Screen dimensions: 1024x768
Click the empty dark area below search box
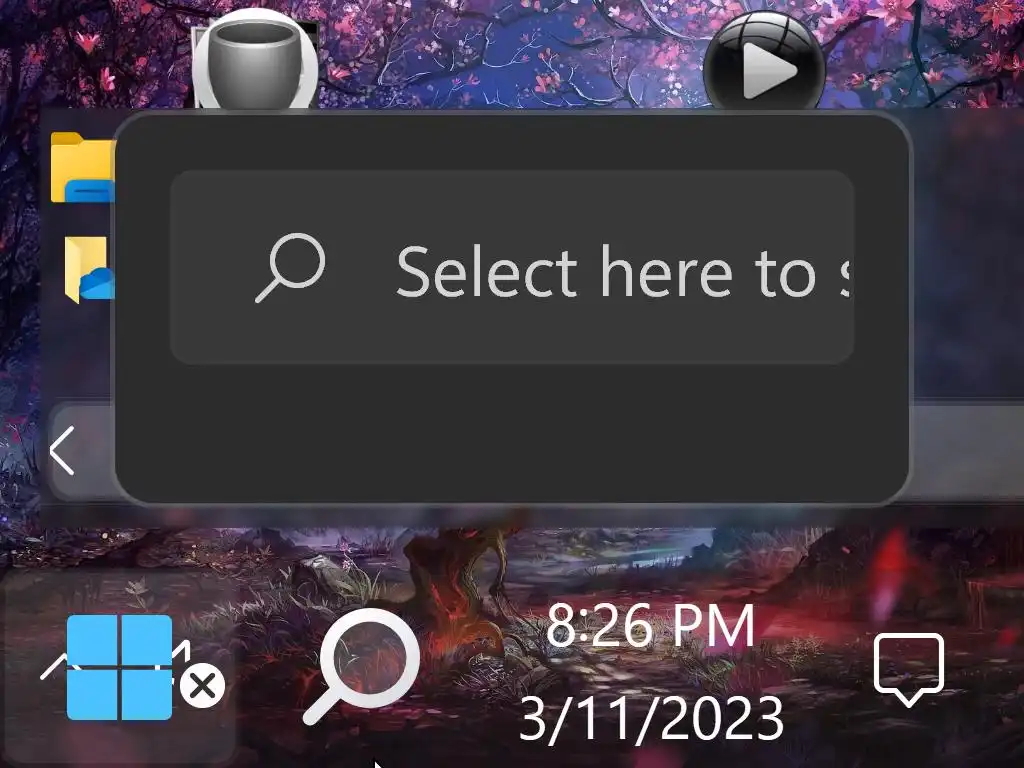512,431
